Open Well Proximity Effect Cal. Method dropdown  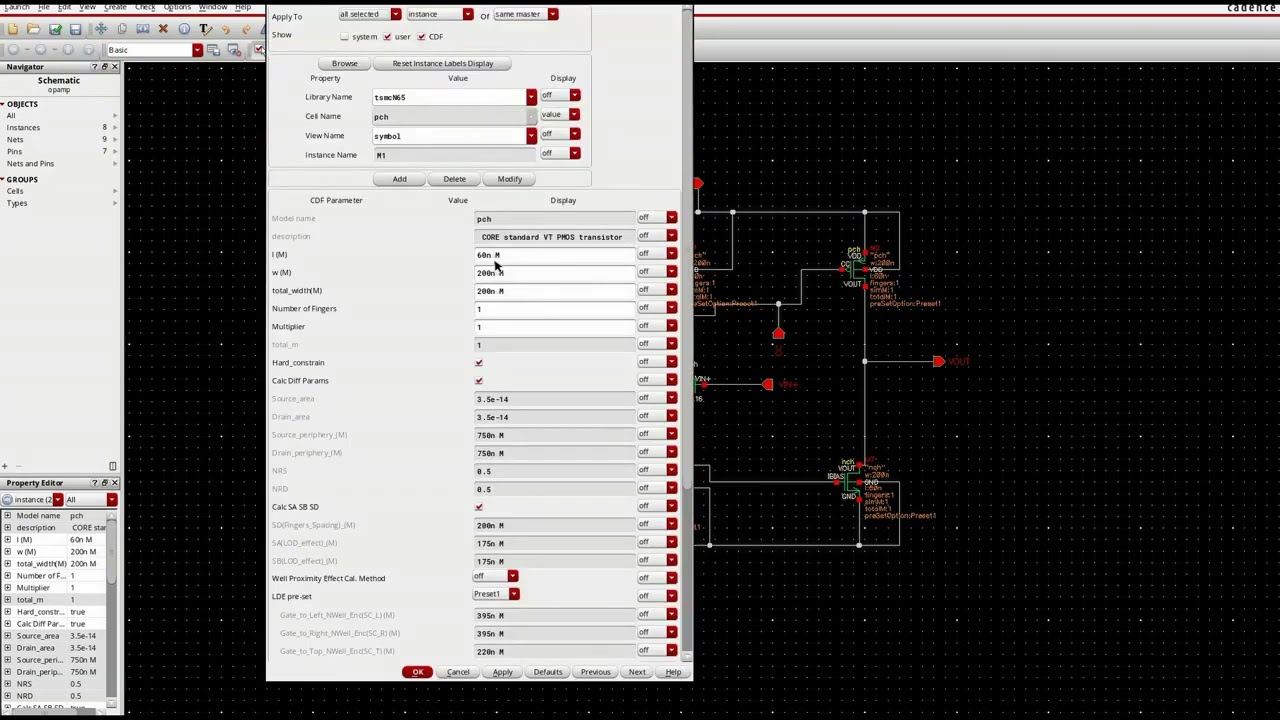(495, 576)
